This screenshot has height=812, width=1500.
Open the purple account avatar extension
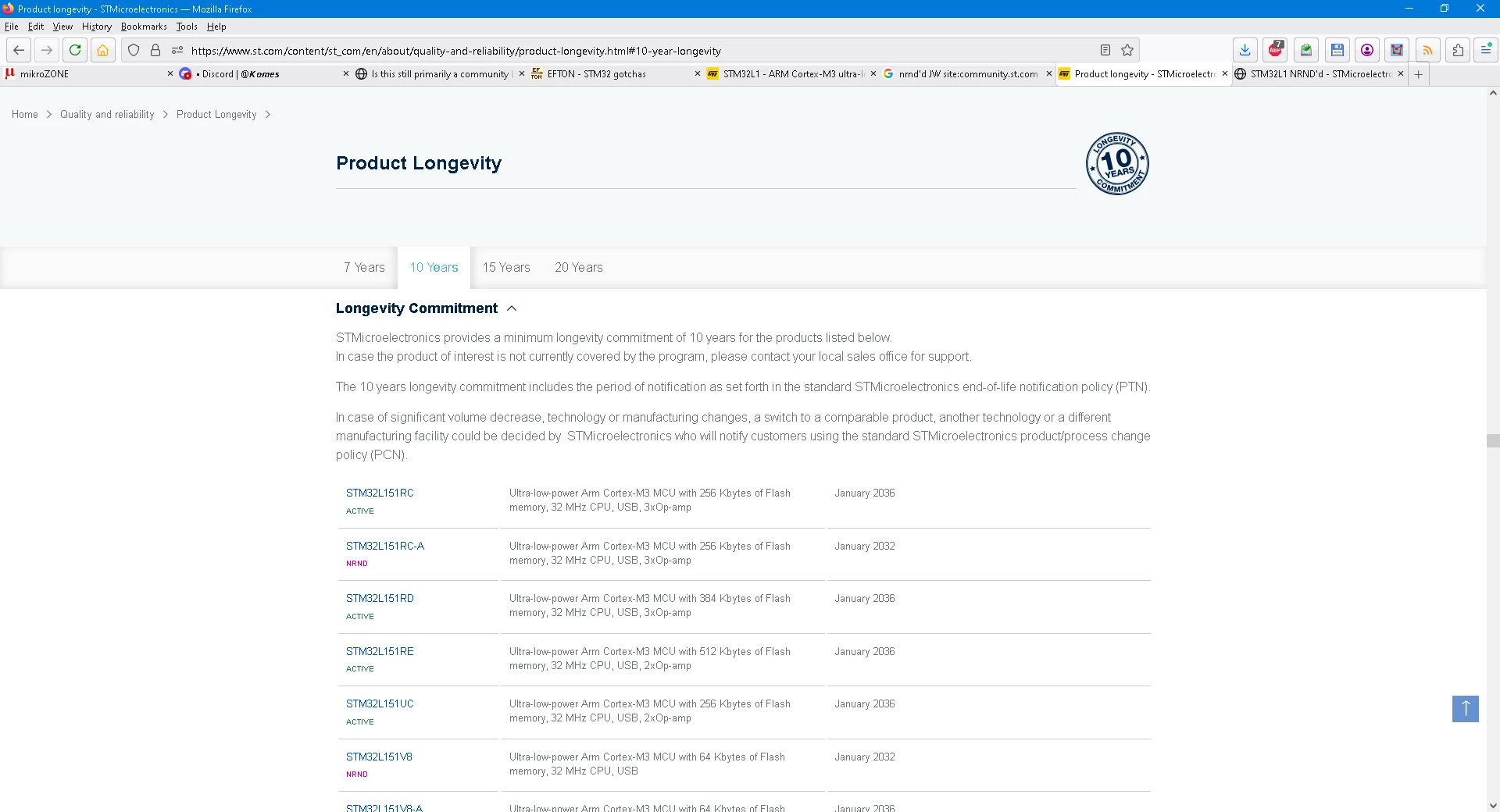coord(1367,50)
